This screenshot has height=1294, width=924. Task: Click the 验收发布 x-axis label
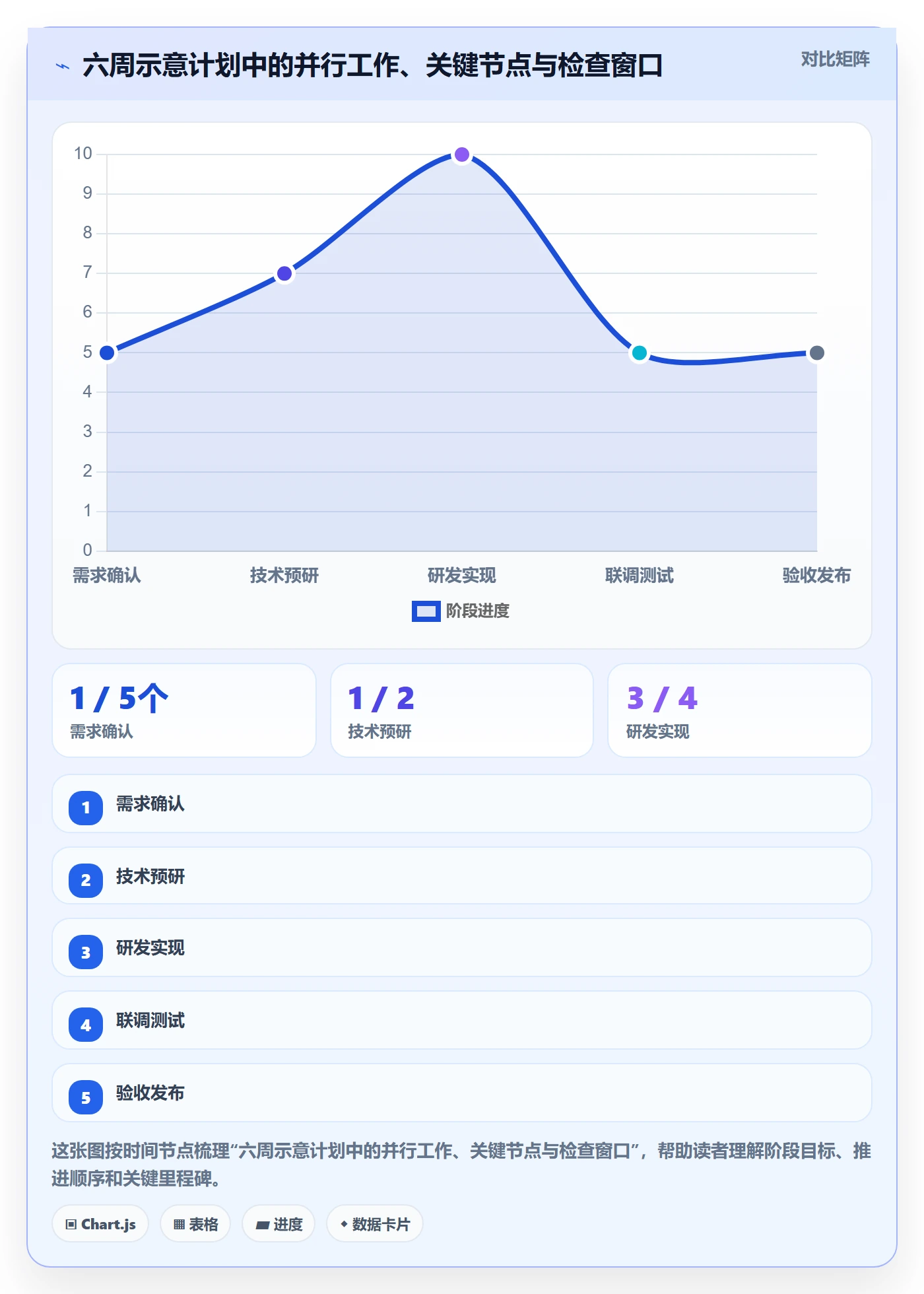(x=817, y=576)
